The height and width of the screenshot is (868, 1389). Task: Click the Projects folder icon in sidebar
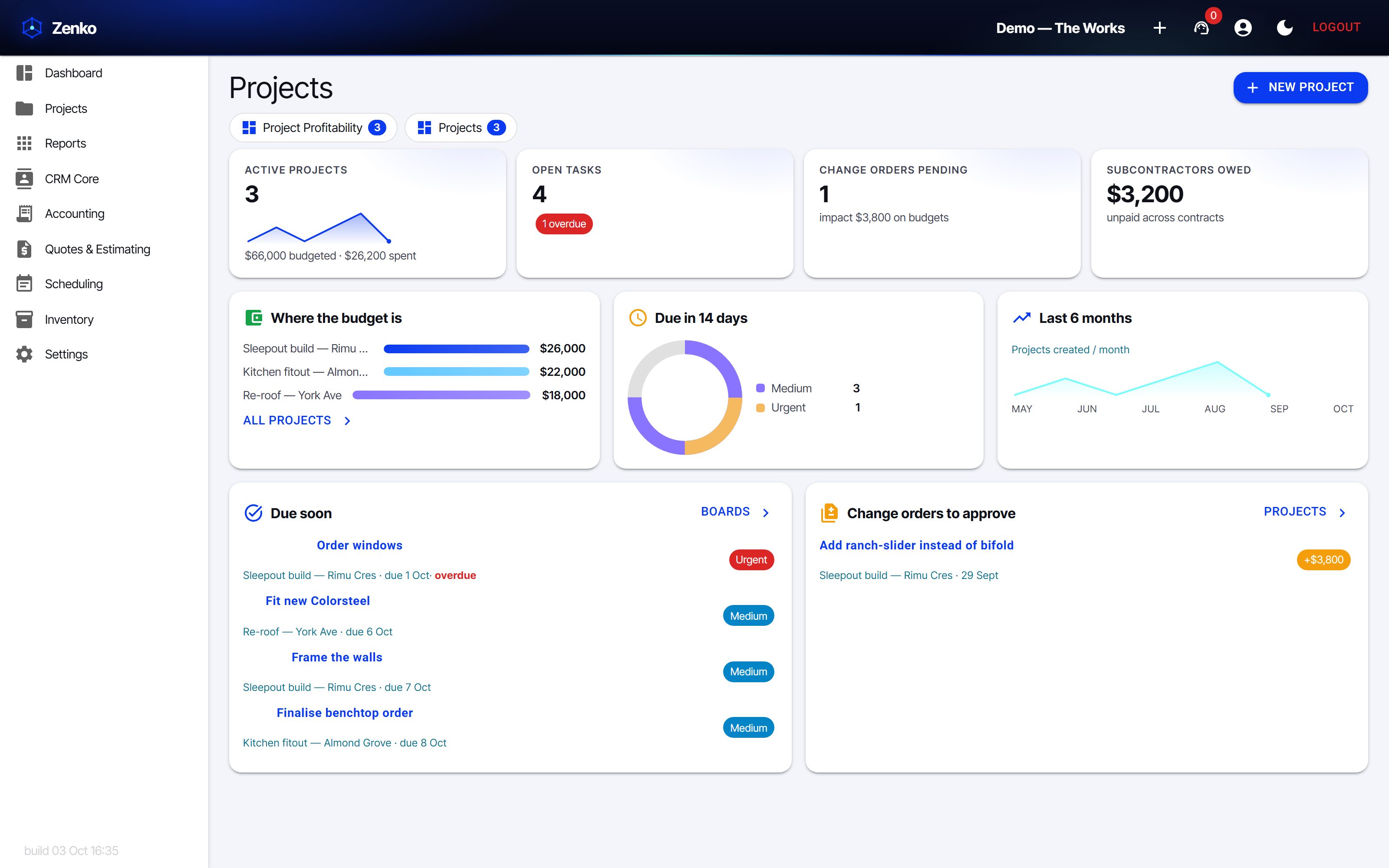[x=24, y=108]
